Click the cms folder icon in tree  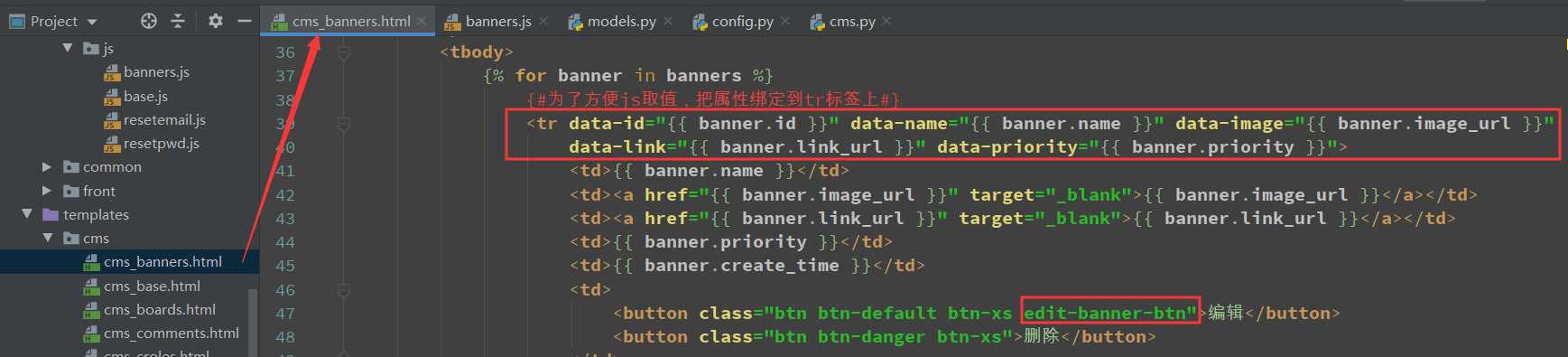point(71,238)
